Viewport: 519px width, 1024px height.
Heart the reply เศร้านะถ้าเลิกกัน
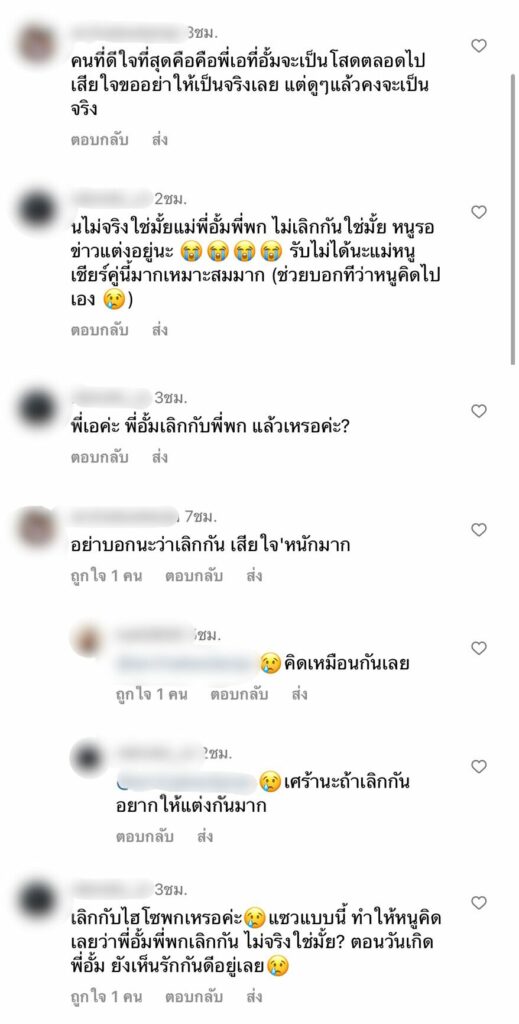click(x=479, y=766)
